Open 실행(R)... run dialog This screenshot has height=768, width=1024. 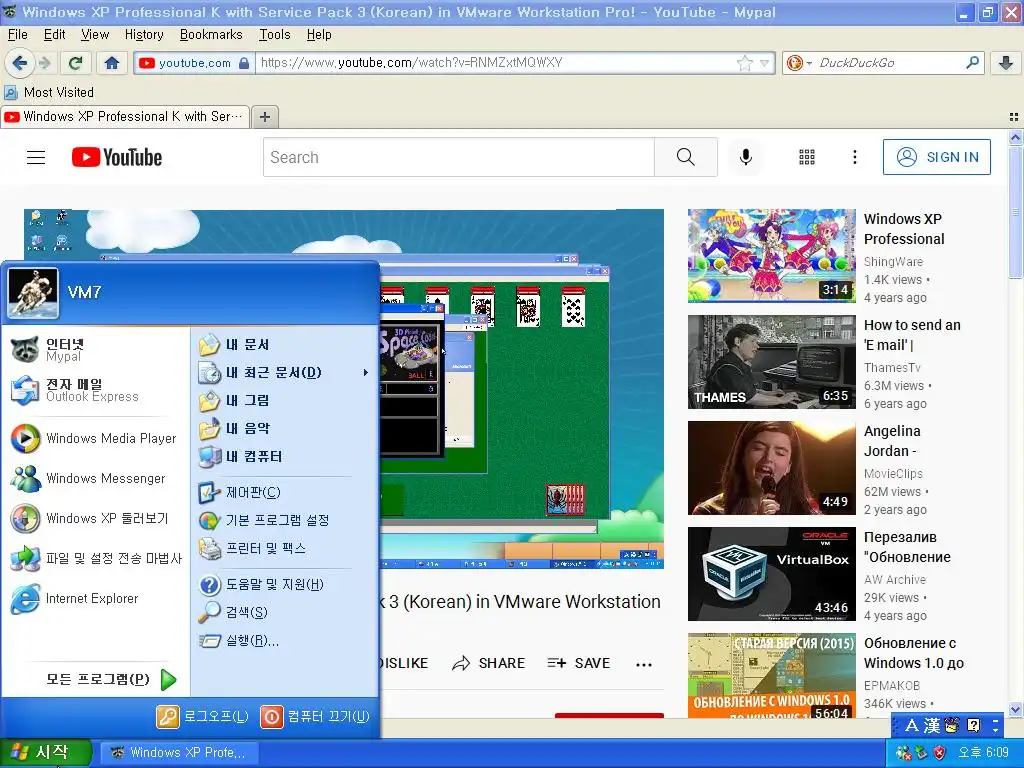point(285,641)
